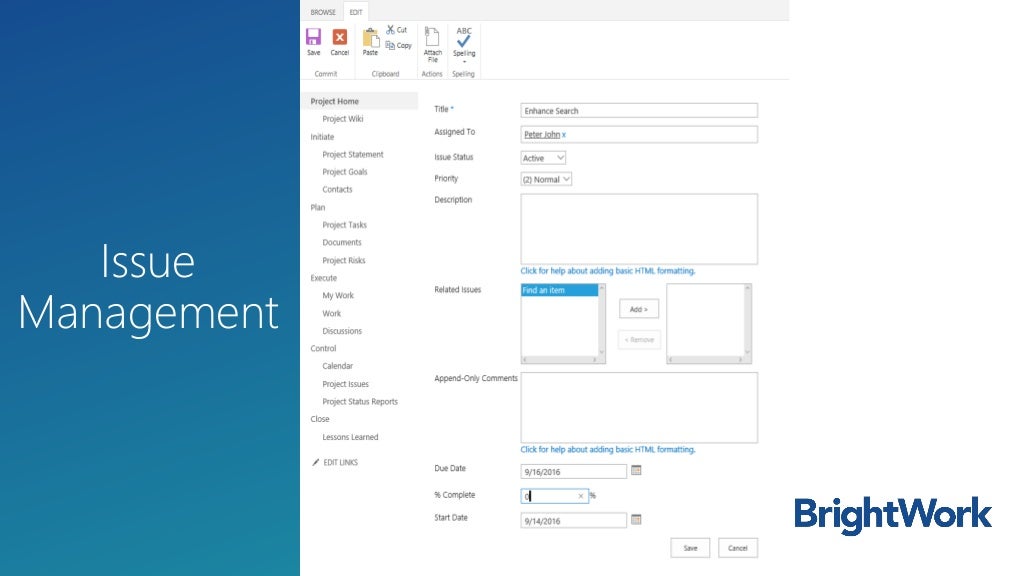Open the Priority dropdown

546,179
